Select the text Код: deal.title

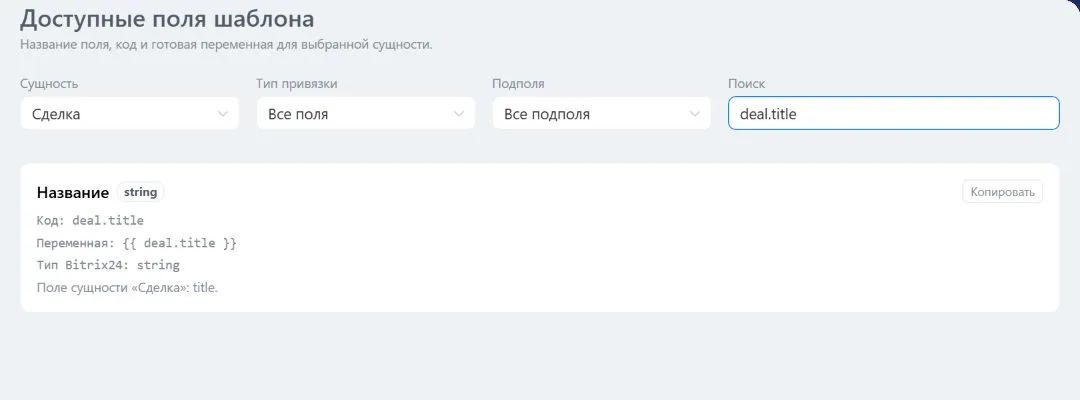coord(90,221)
